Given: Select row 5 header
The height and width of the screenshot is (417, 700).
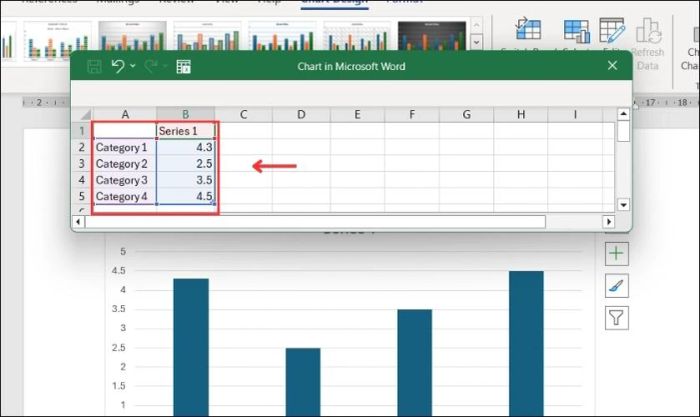Looking at the screenshot, I should pos(82,196).
